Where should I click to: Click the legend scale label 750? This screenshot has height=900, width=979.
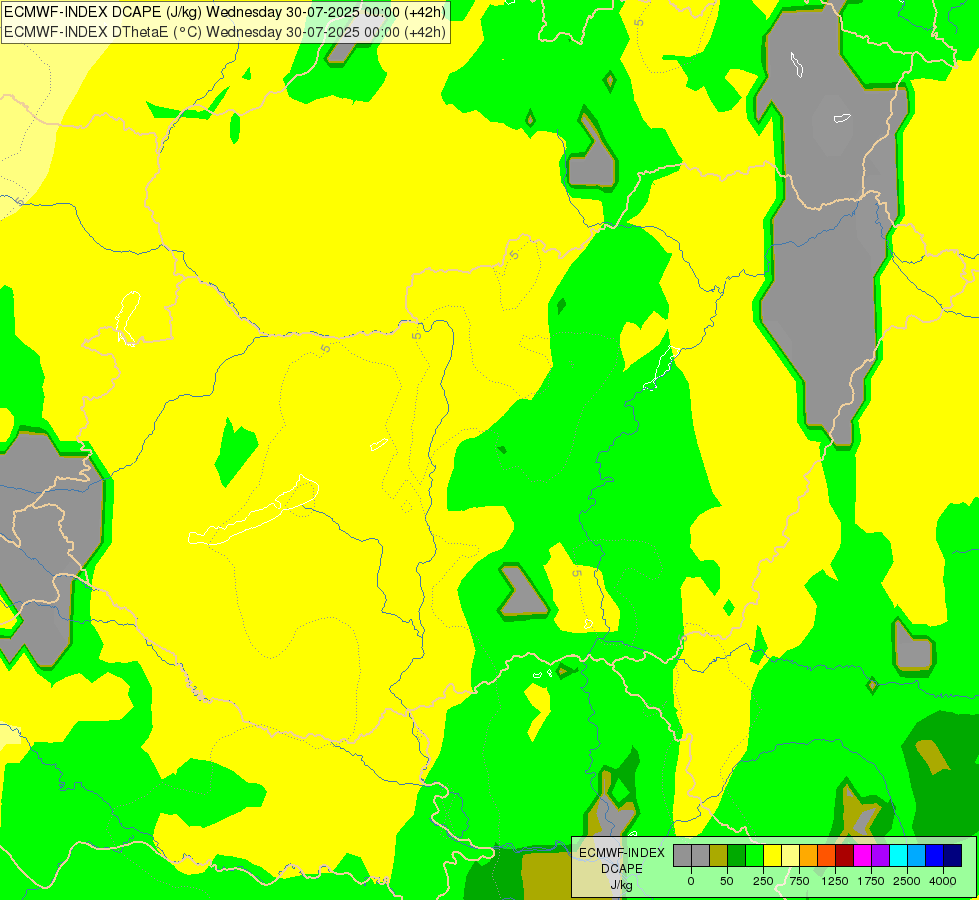pyautogui.click(x=799, y=881)
